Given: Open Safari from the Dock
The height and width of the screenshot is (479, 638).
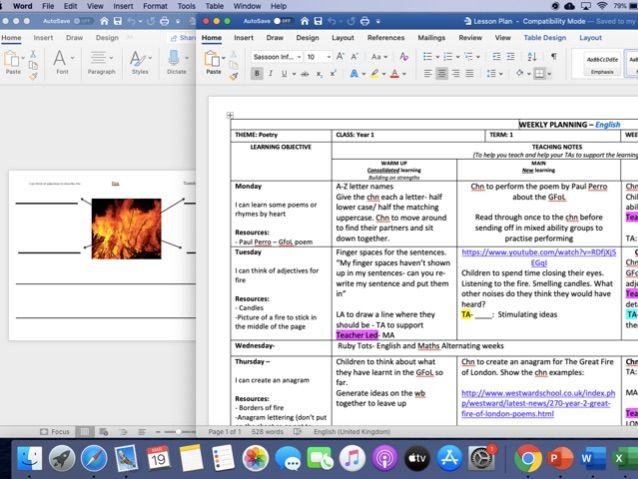Looking at the screenshot, I should coord(94,459).
